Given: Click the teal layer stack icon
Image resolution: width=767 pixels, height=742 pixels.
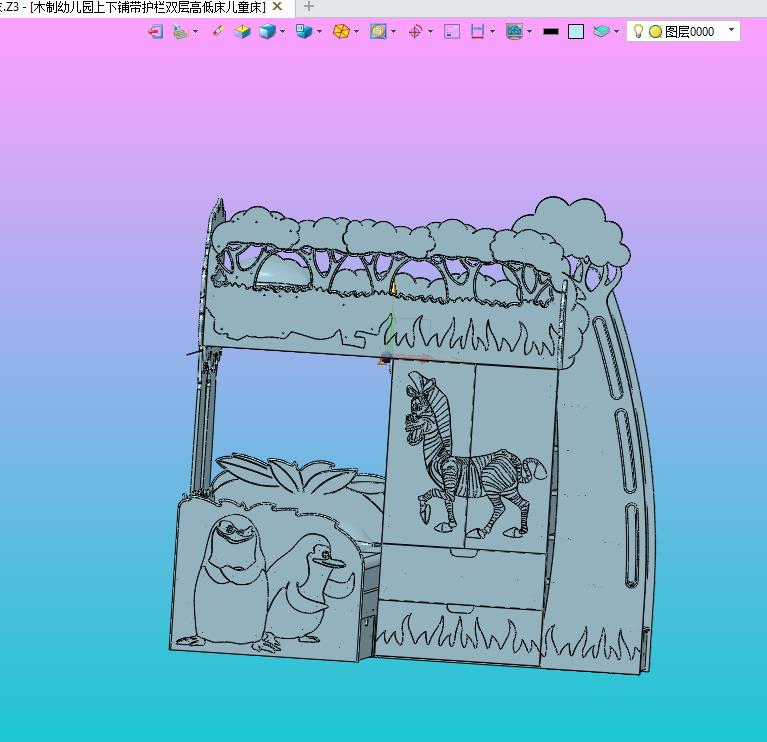Looking at the screenshot, I should point(601,32).
